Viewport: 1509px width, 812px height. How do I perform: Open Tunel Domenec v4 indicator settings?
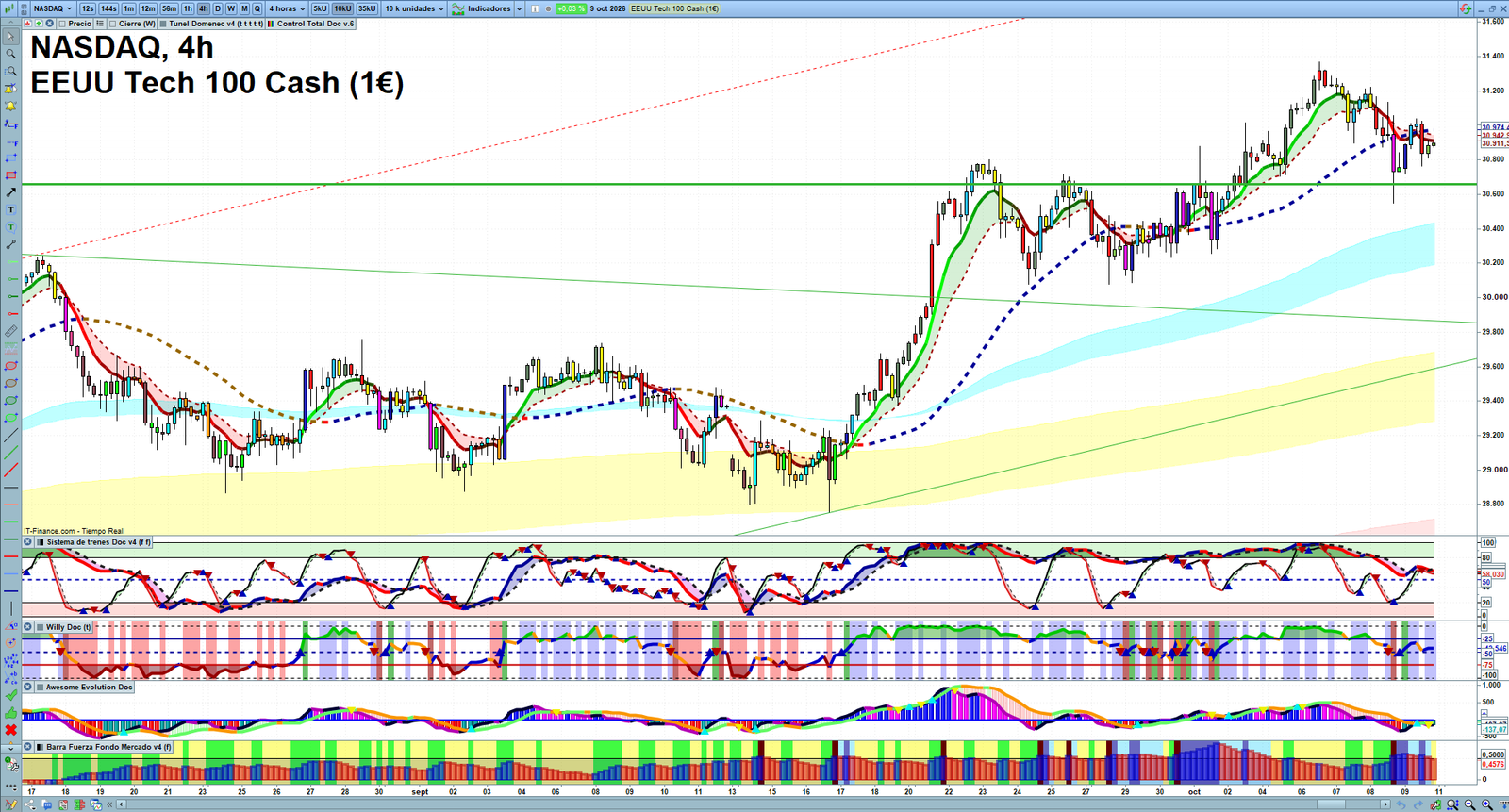pos(211,24)
